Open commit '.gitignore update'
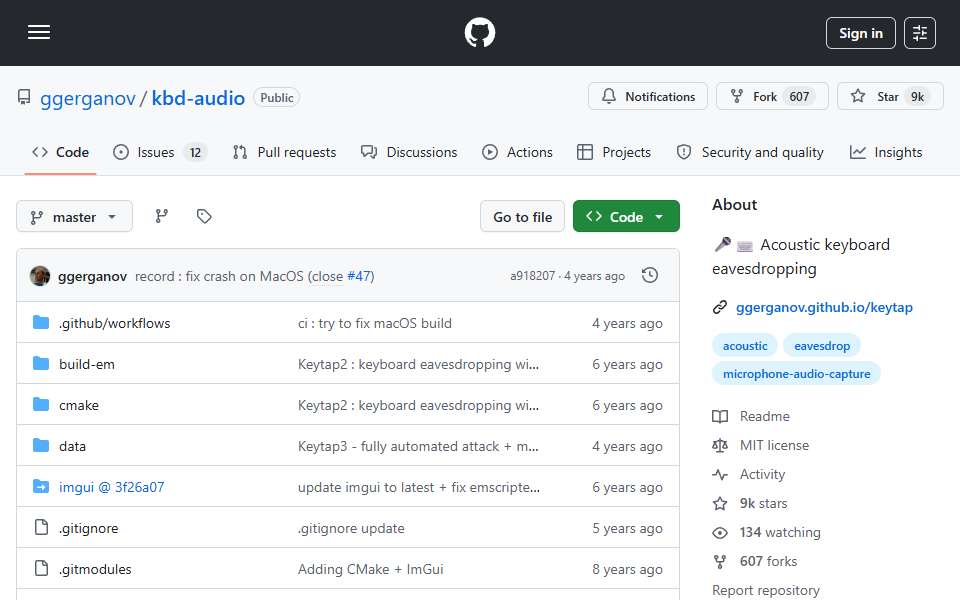The height and width of the screenshot is (600, 960). [x=351, y=528]
